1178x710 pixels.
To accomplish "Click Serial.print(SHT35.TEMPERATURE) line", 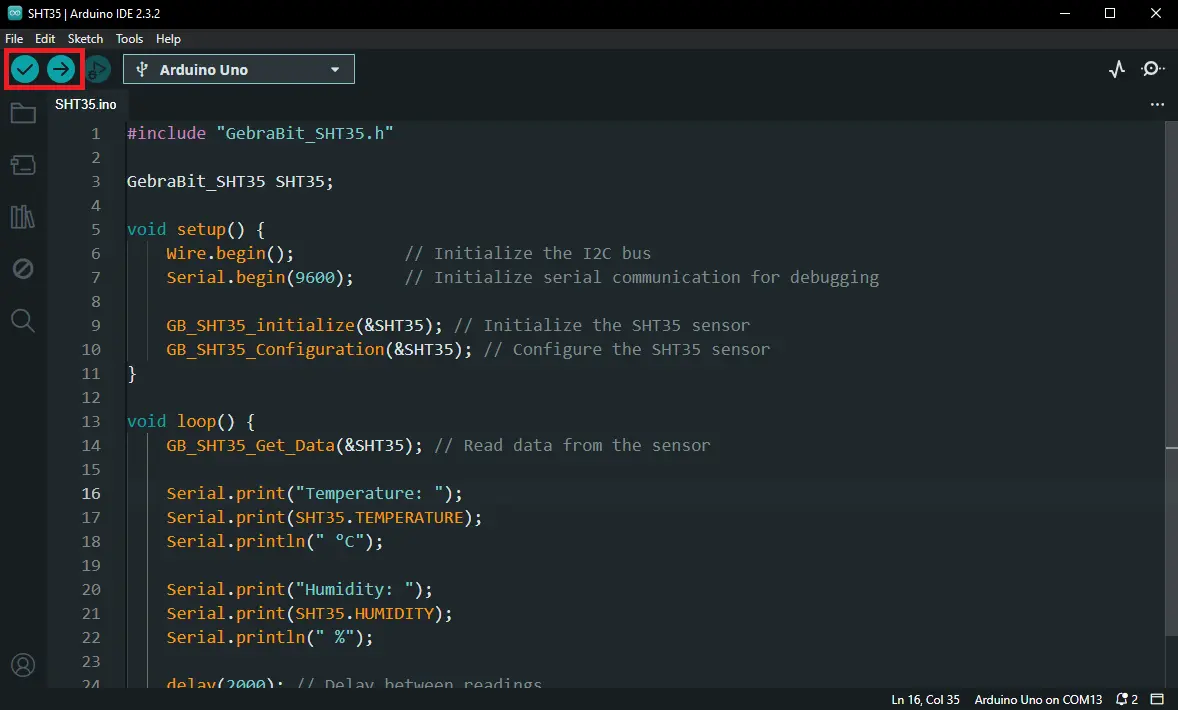I will [324, 518].
